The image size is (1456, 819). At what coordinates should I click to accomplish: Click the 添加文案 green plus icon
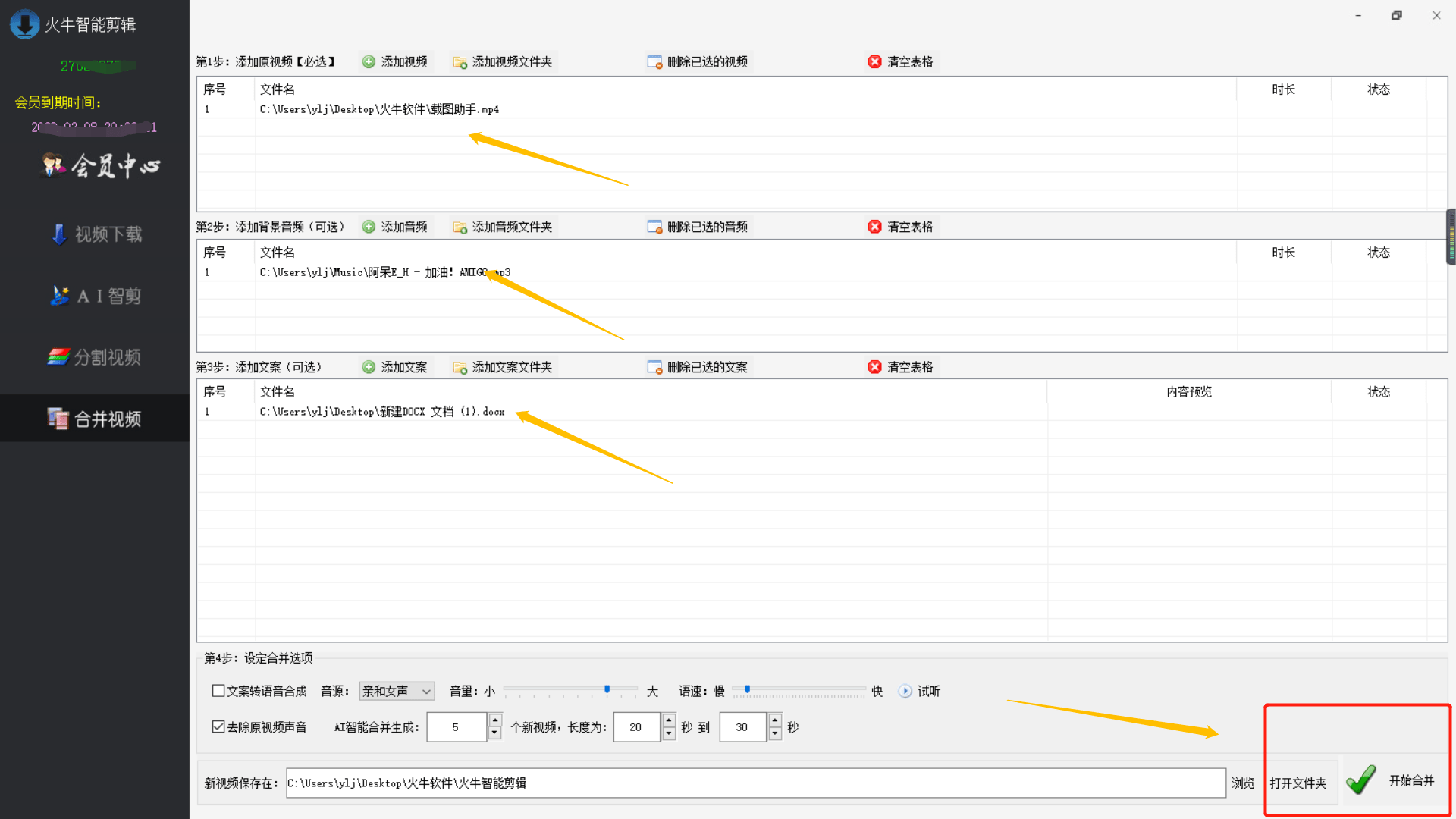coord(369,367)
